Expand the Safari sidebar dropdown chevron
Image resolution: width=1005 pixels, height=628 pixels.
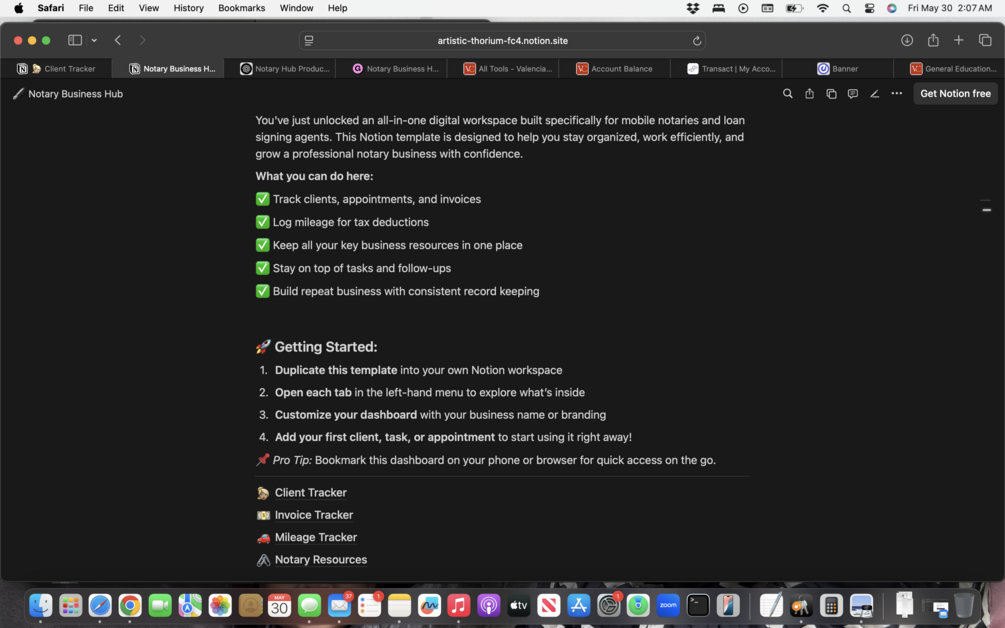pyautogui.click(x=94, y=40)
